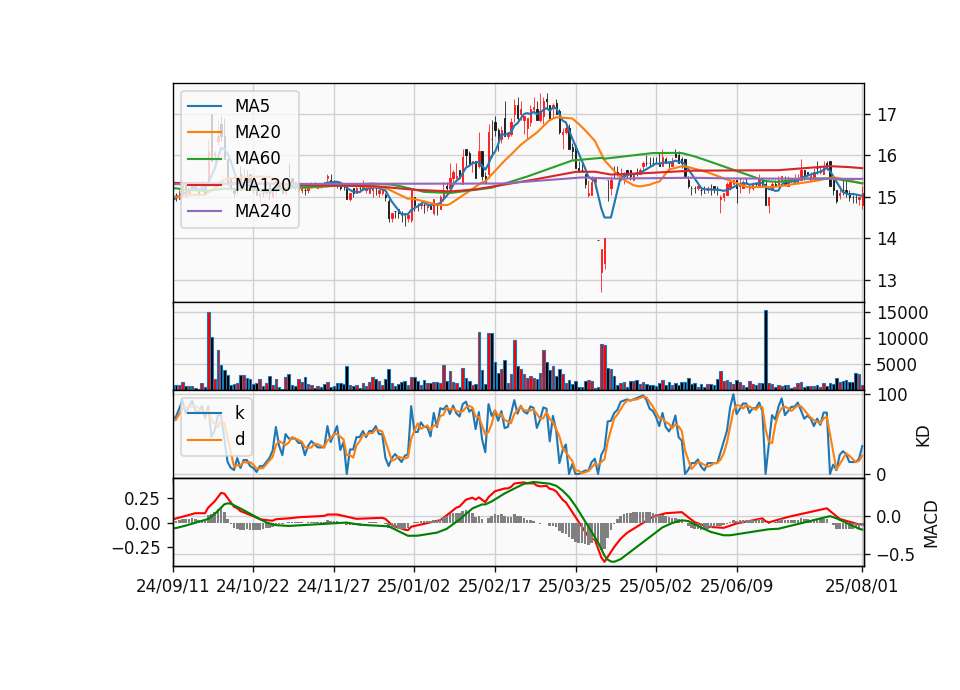Click the KD axis value 100

[892, 395]
